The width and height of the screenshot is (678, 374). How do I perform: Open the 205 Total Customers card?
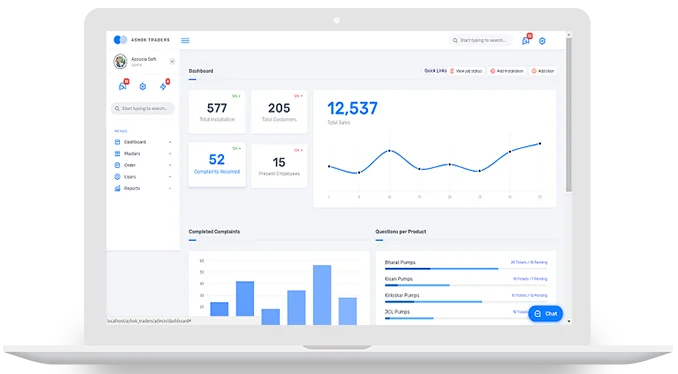pos(279,112)
